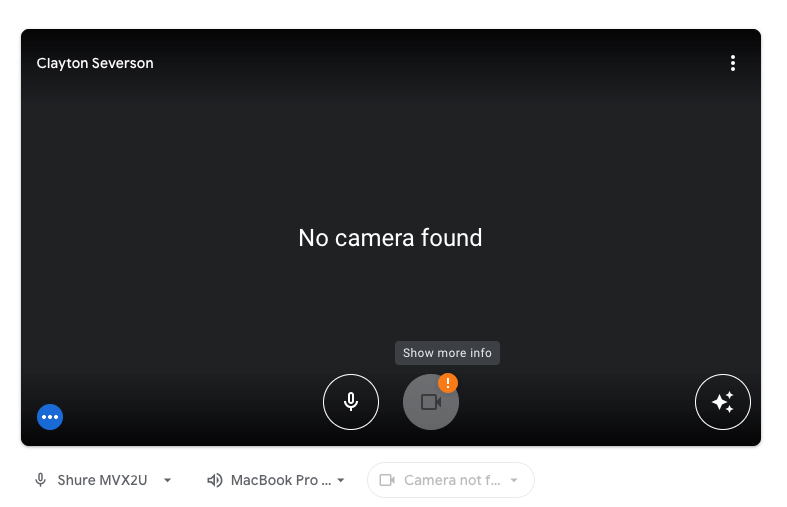Click the arrow next to Shure MVX2U
This screenshot has height=507, width=787.
tap(168, 480)
